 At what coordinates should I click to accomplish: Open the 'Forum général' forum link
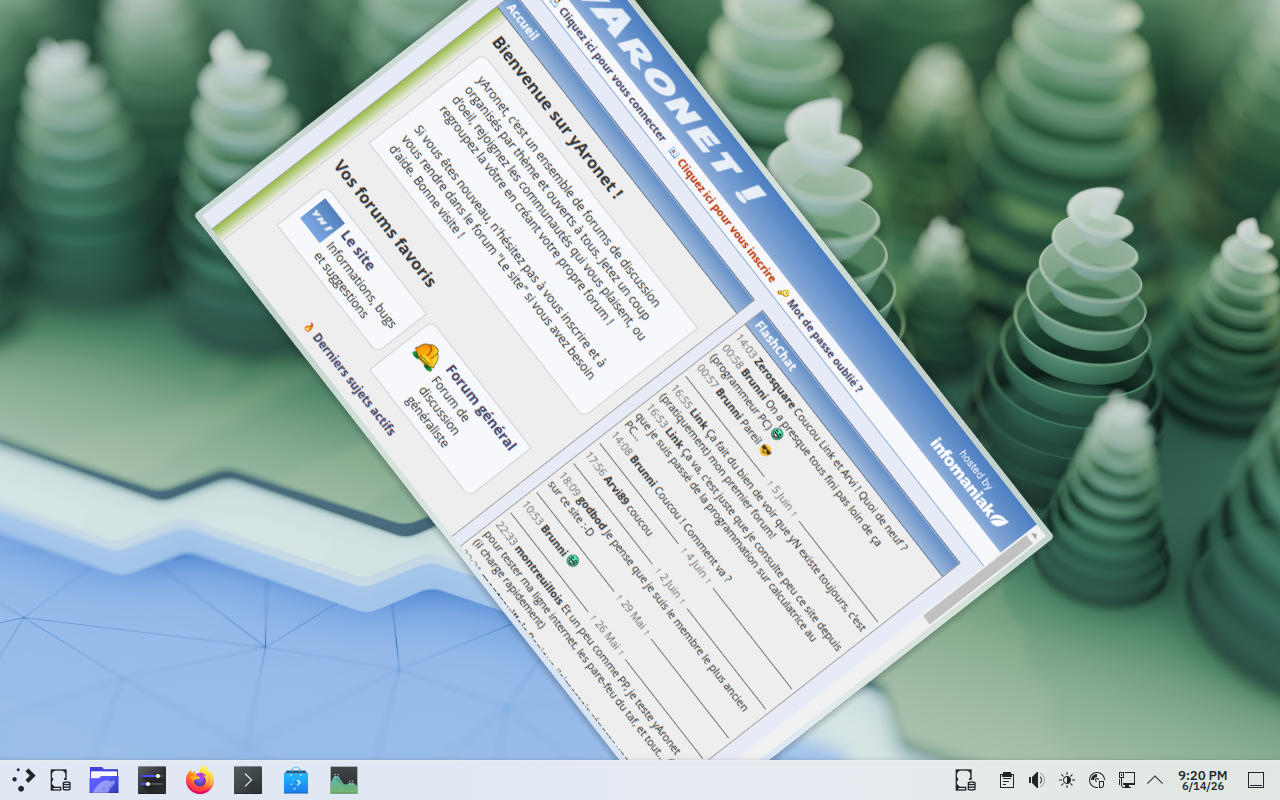point(481,407)
